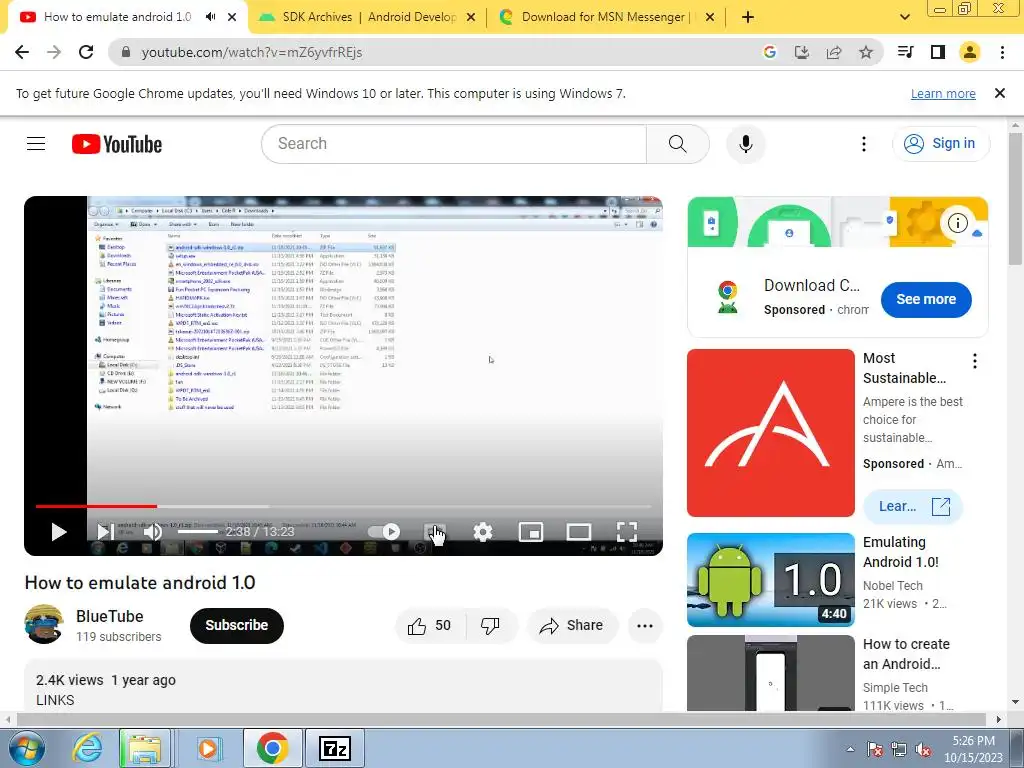Open 7-Zip from taskbar

335,748
